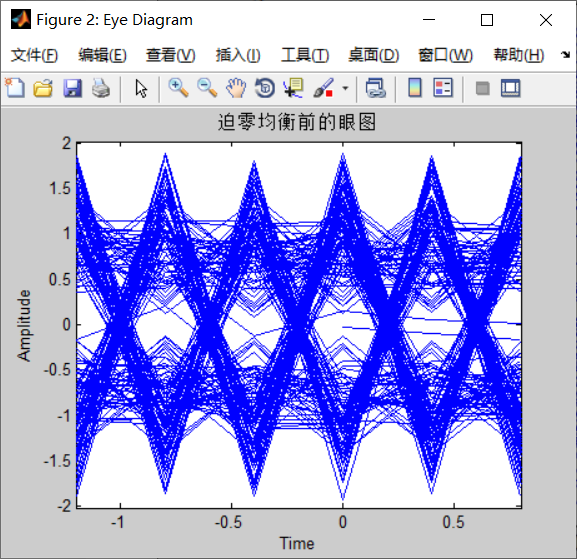Open the 查看(V) menu
This screenshot has height=559, width=577.
170,56
